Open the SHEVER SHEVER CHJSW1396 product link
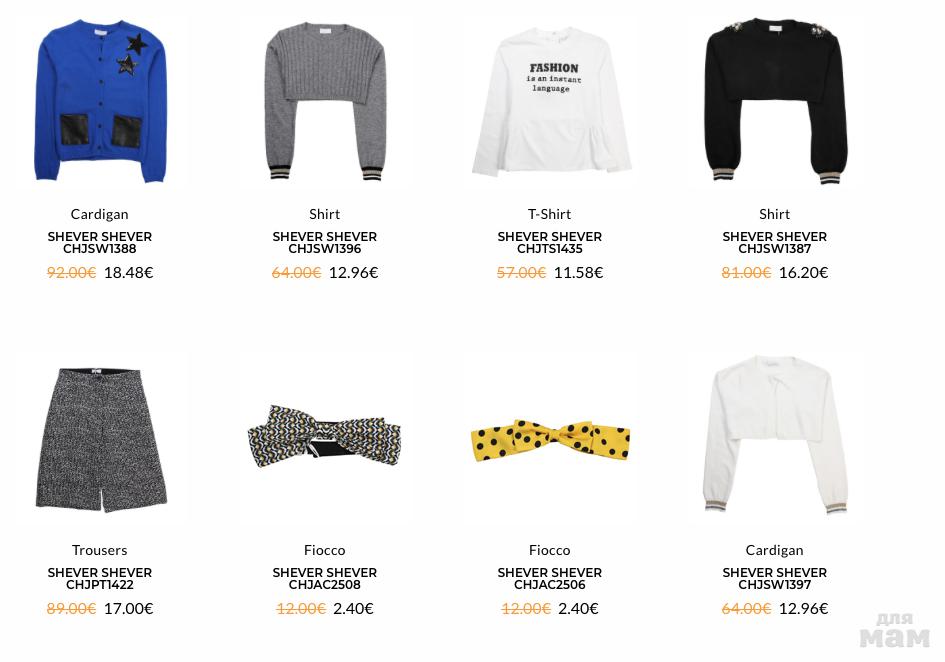Image resolution: width=945 pixels, height=662 pixels. [325, 242]
